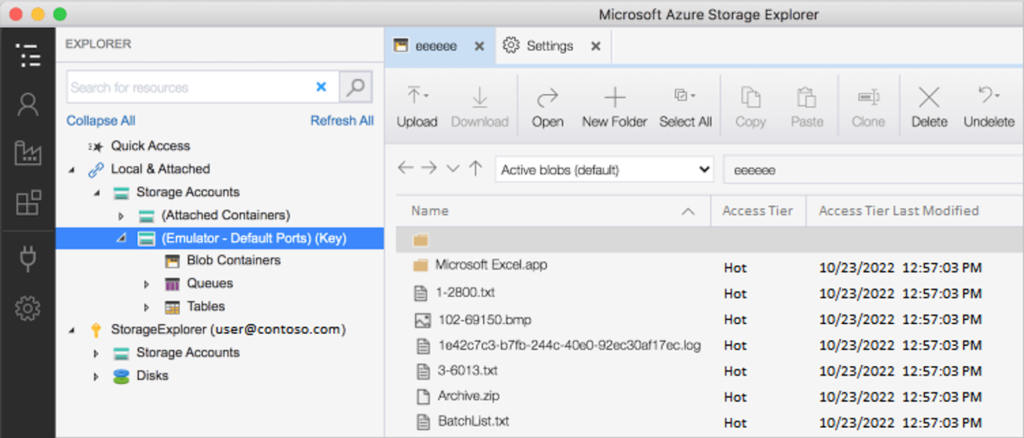Select file 102-69150.bmp

485,320
